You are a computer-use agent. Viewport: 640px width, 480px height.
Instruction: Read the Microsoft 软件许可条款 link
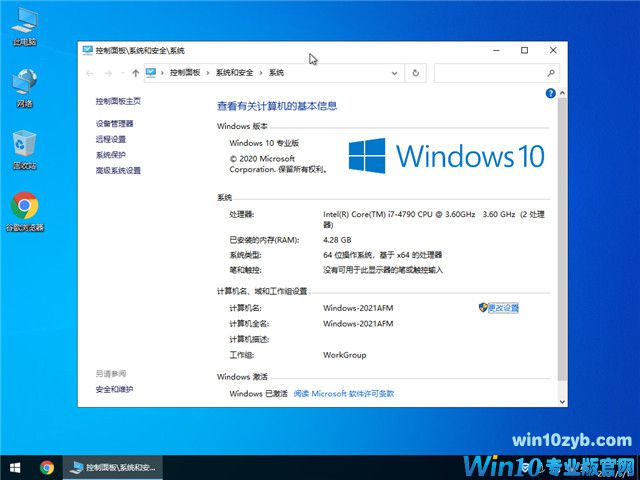344,394
